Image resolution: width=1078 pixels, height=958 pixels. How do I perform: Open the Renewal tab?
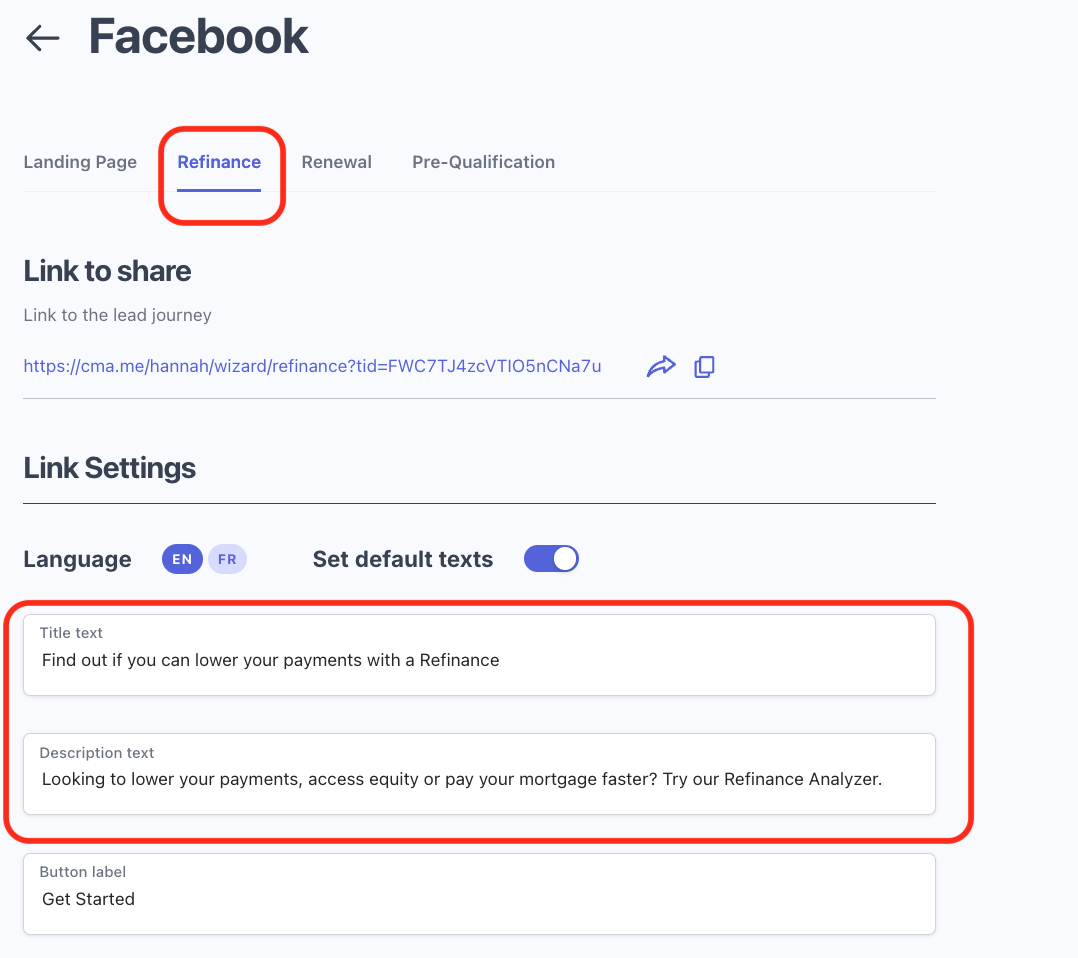coord(336,162)
